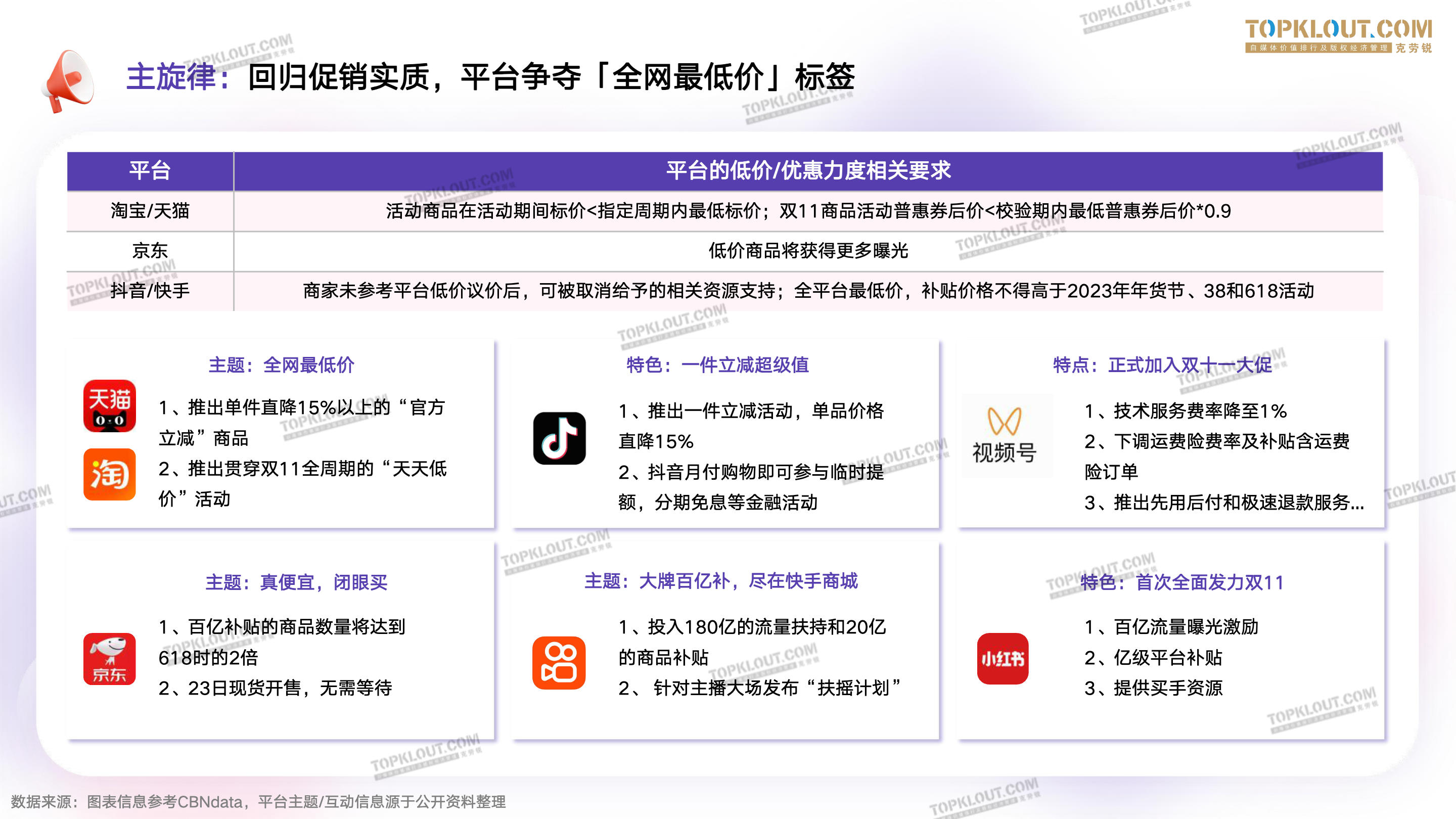Click the text 技术服务费率降至1%

(x=1185, y=411)
